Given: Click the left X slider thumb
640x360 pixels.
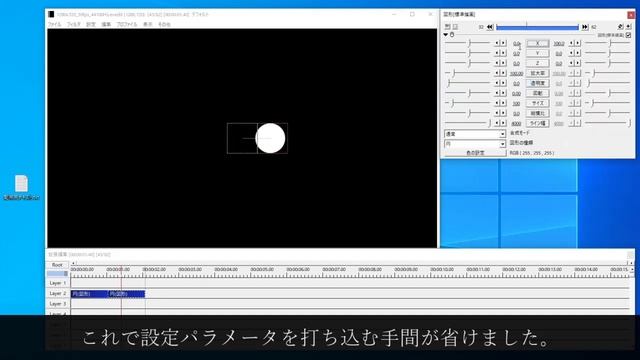Looking at the screenshot, I should click(470, 42).
